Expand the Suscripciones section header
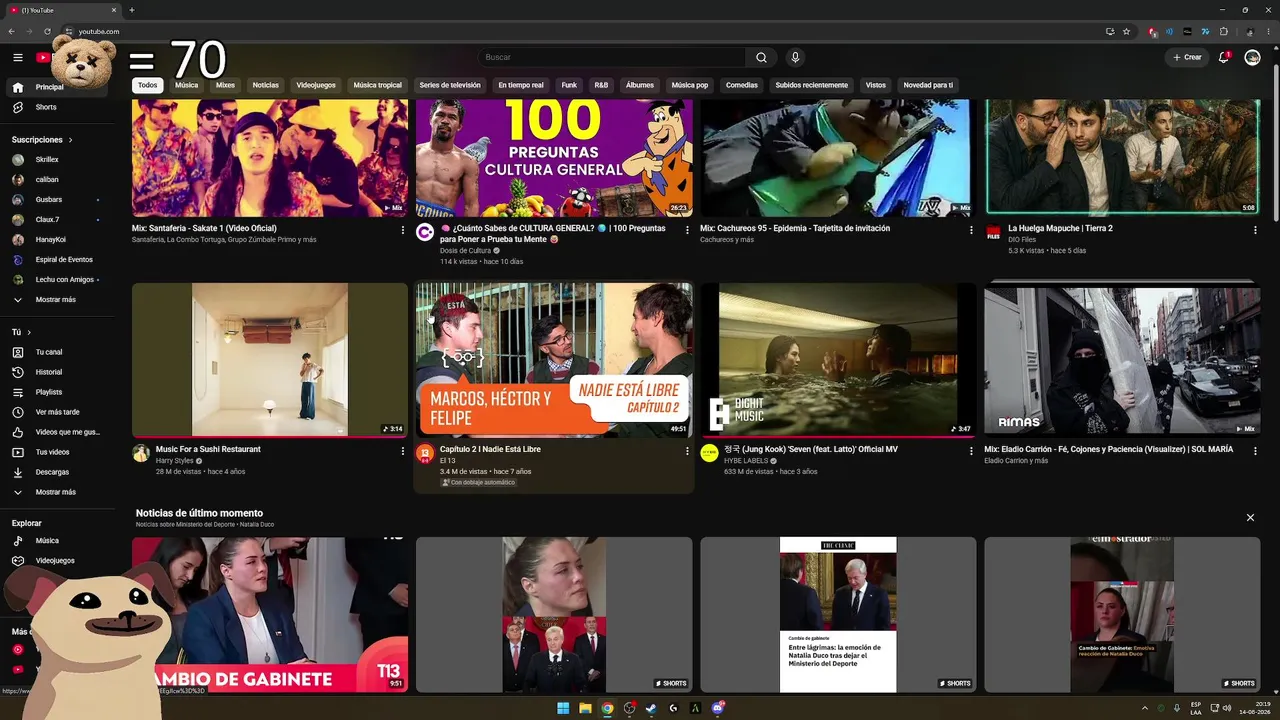 coord(42,140)
